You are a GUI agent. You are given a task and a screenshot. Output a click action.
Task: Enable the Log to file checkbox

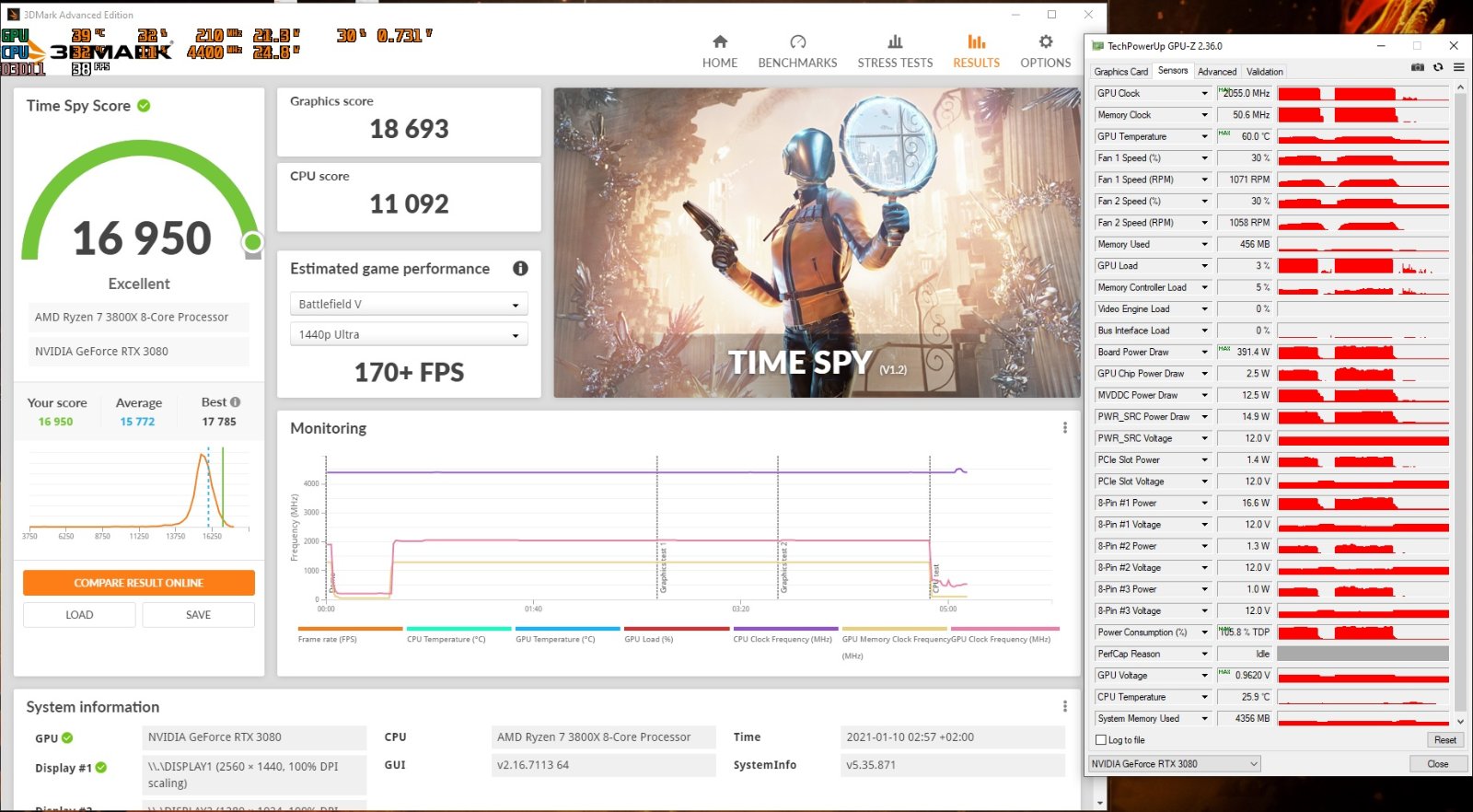coord(1101,740)
